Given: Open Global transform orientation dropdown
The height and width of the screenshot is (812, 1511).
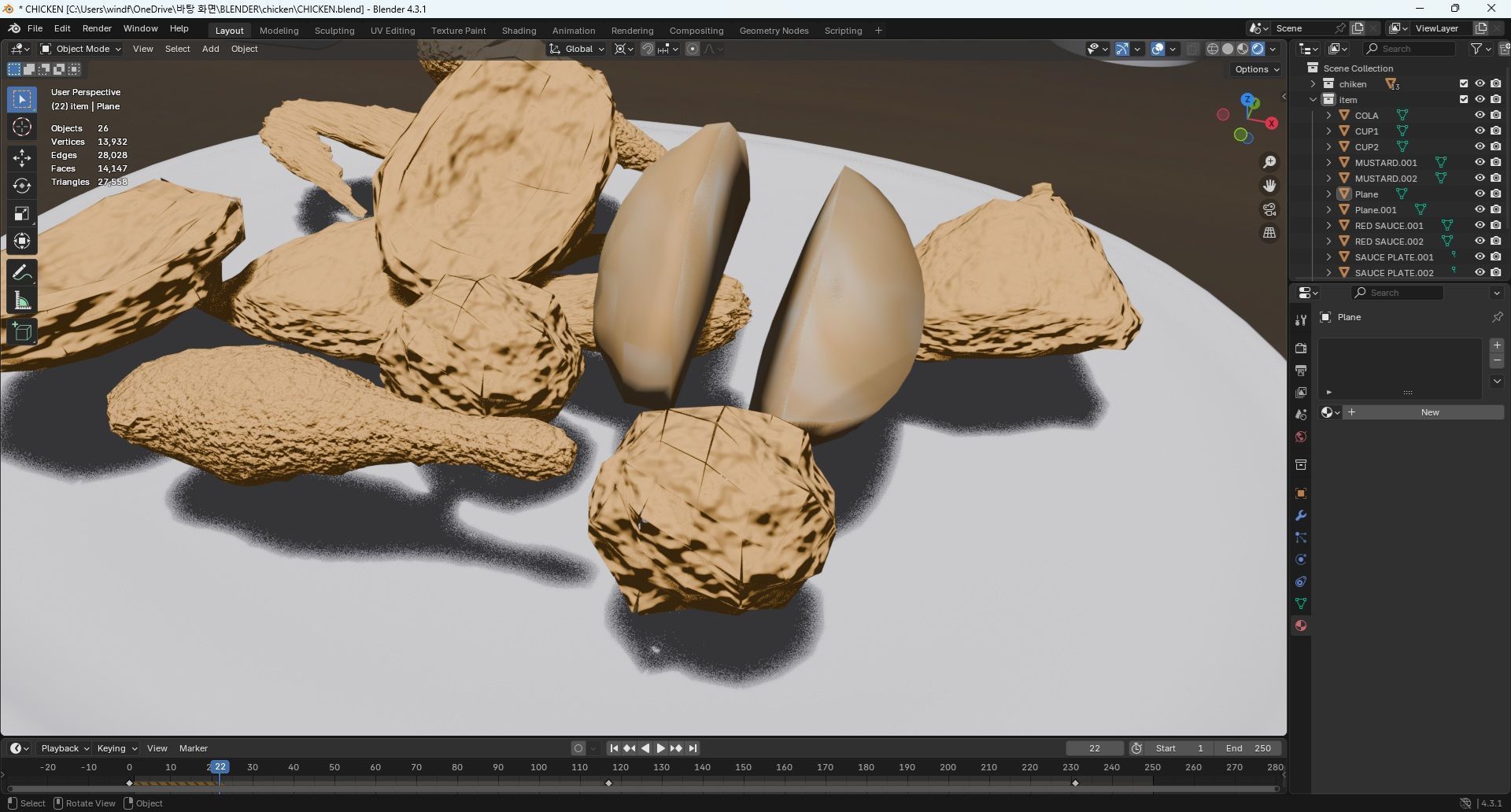Looking at the screenshot, I should point(577,49).
